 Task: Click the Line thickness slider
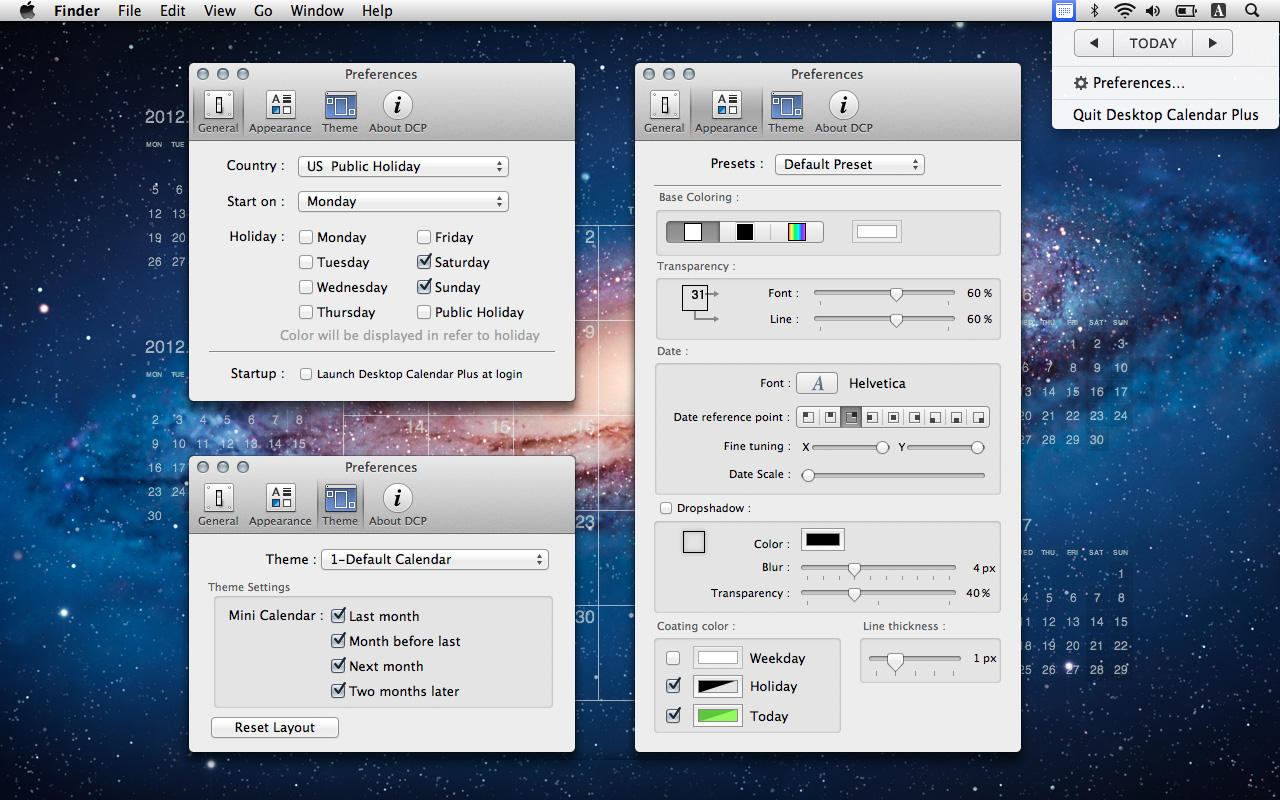(895, 659)
